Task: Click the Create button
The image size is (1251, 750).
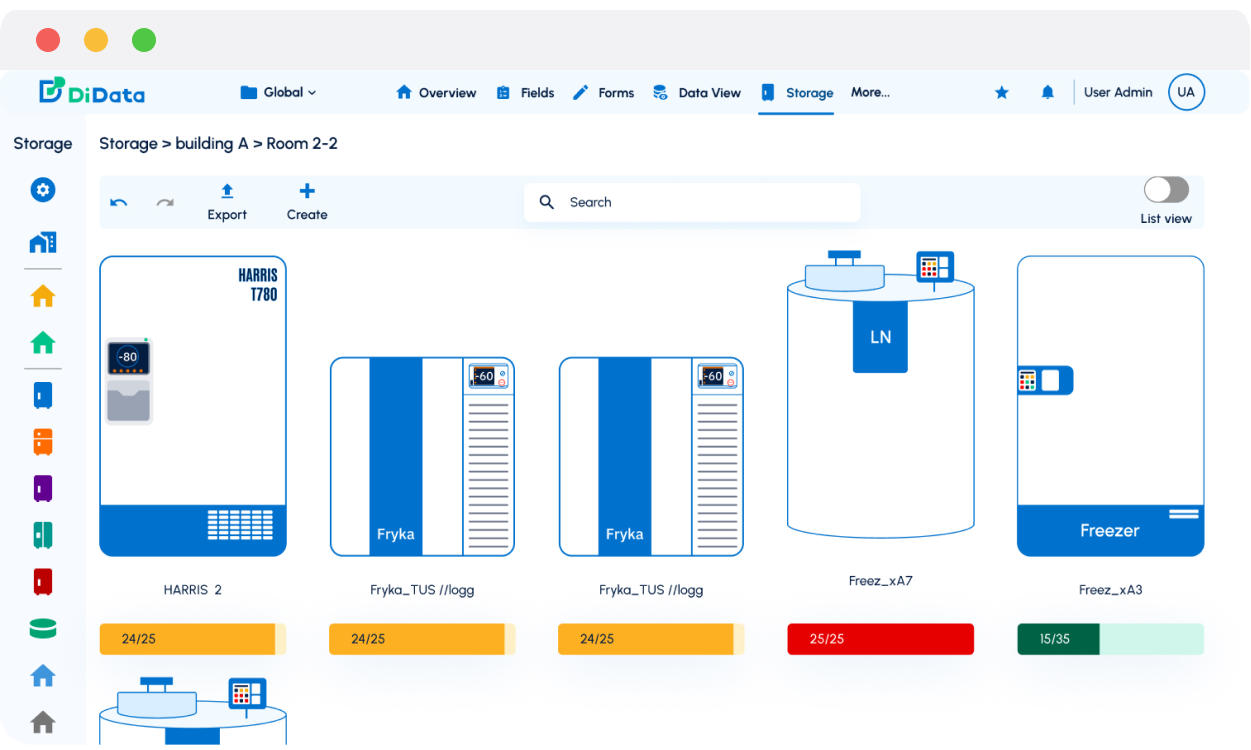Action: [307, 202]
